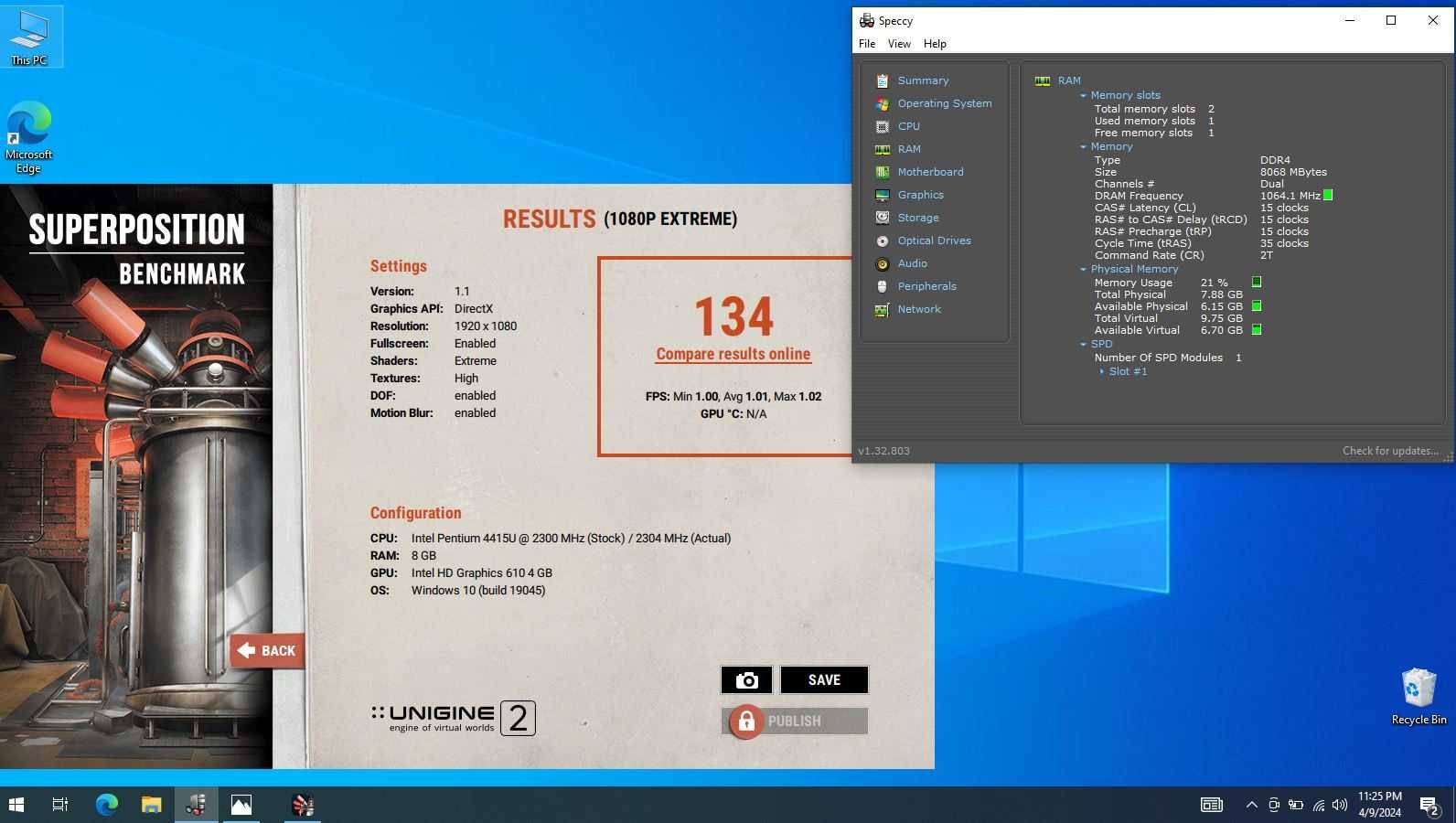Select the 8068 MBytes size value

[1293, 172]
